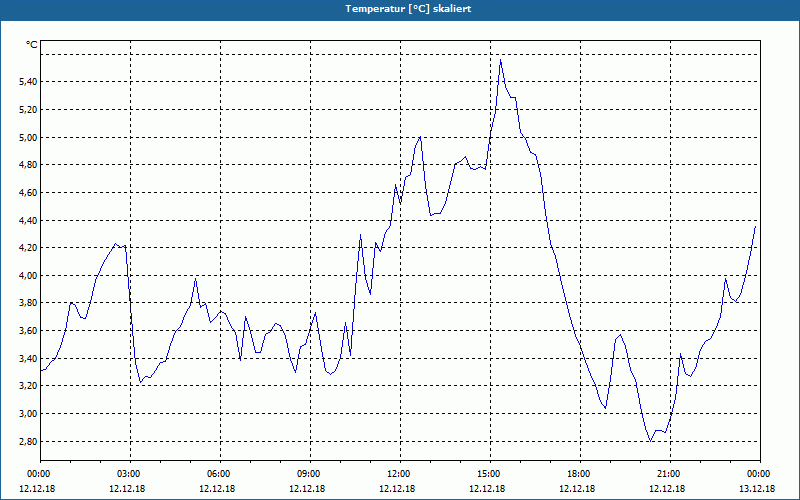This screenshot has width=800, height=500.
Task: Select the 3,00 temperature tick label
Action: point(28,414)
